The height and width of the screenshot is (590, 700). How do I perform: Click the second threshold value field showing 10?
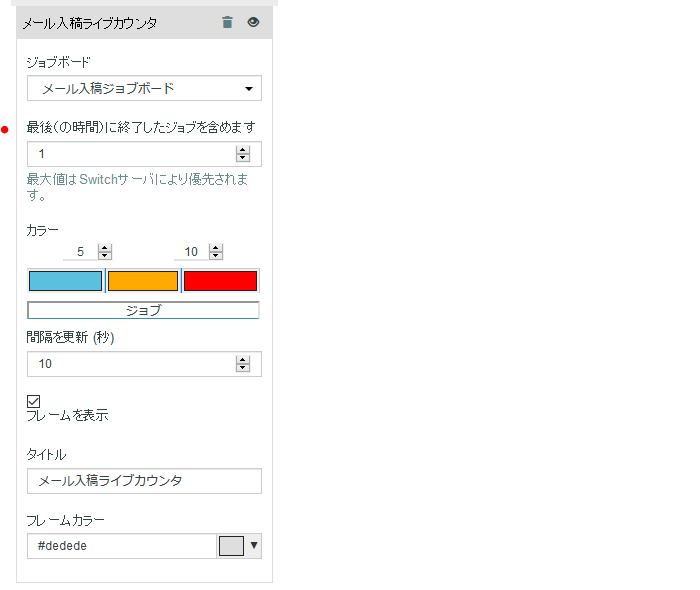tap(191, 252)
